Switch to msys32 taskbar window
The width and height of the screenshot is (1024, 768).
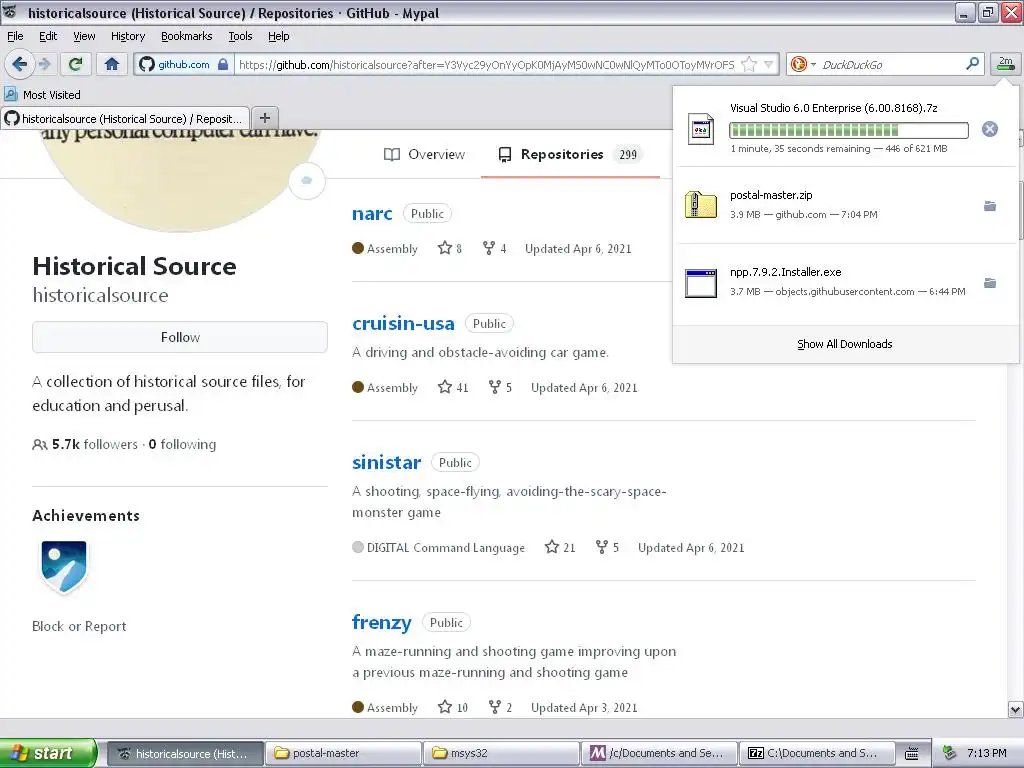[501, 753]
